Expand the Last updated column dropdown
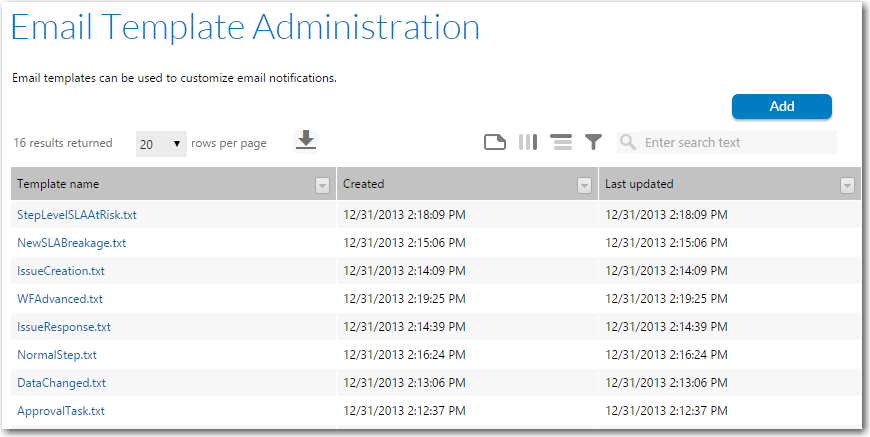This screenshot has height=437, width=870. [847, 186]
